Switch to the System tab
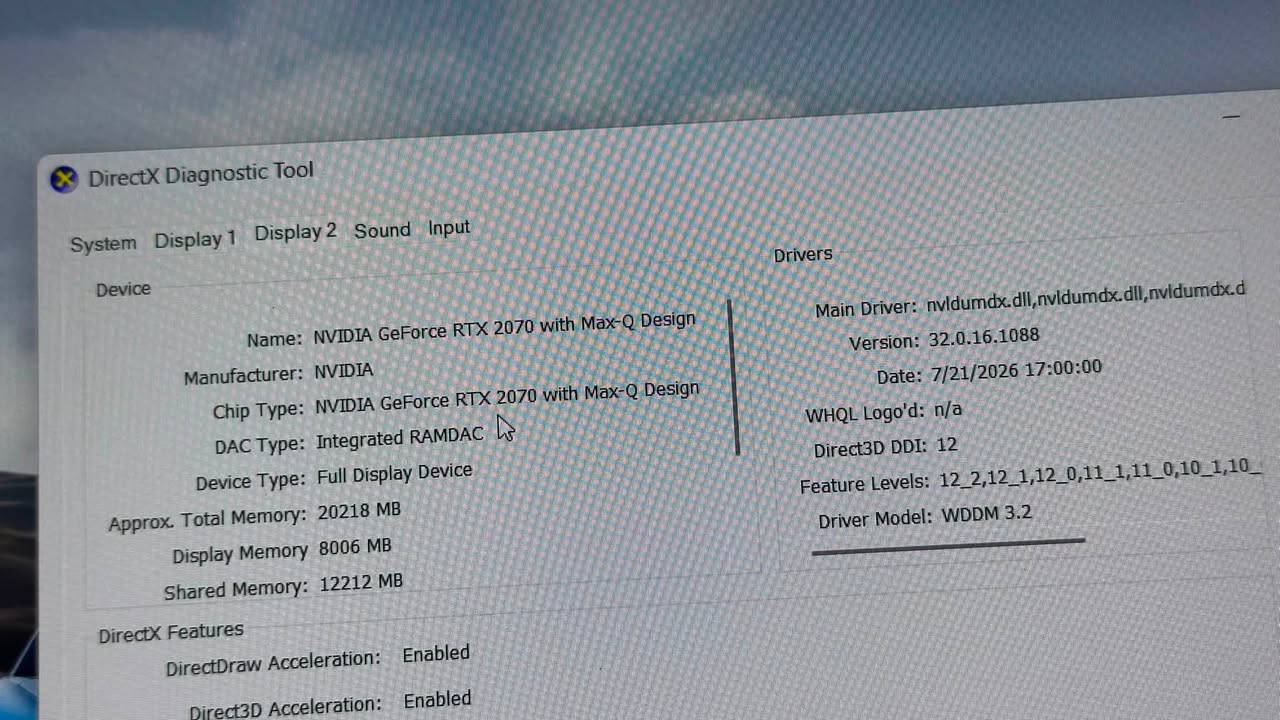Image resolution: width=1280 pixels, height=720 pixels. [x=103, y=244]
